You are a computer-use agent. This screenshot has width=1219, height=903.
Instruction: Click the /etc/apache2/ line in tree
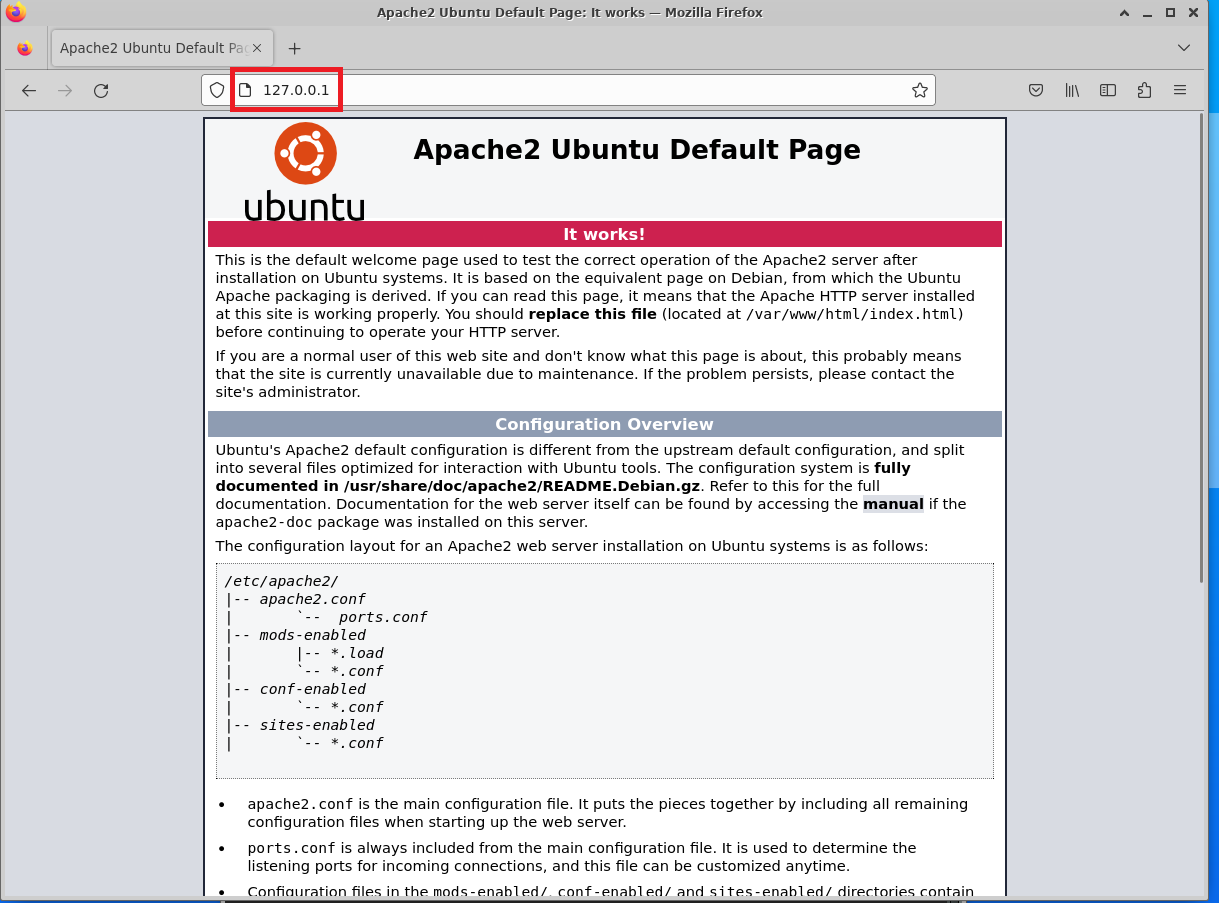coord(282,581)
